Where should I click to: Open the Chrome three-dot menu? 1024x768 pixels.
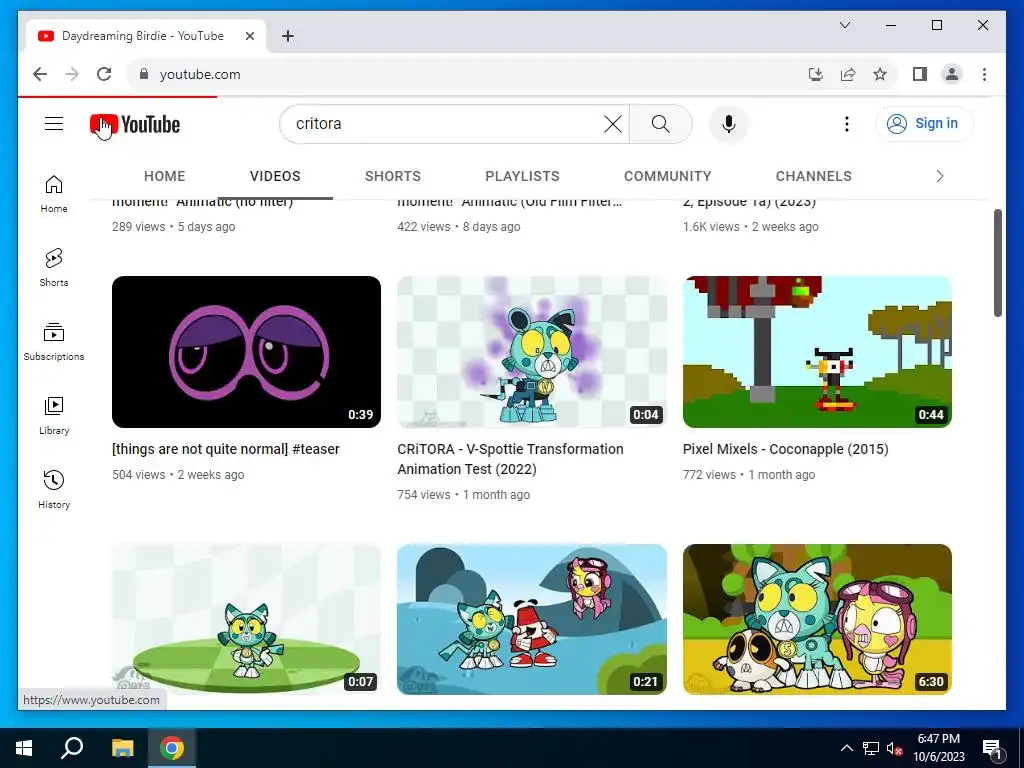pos(984,74)
